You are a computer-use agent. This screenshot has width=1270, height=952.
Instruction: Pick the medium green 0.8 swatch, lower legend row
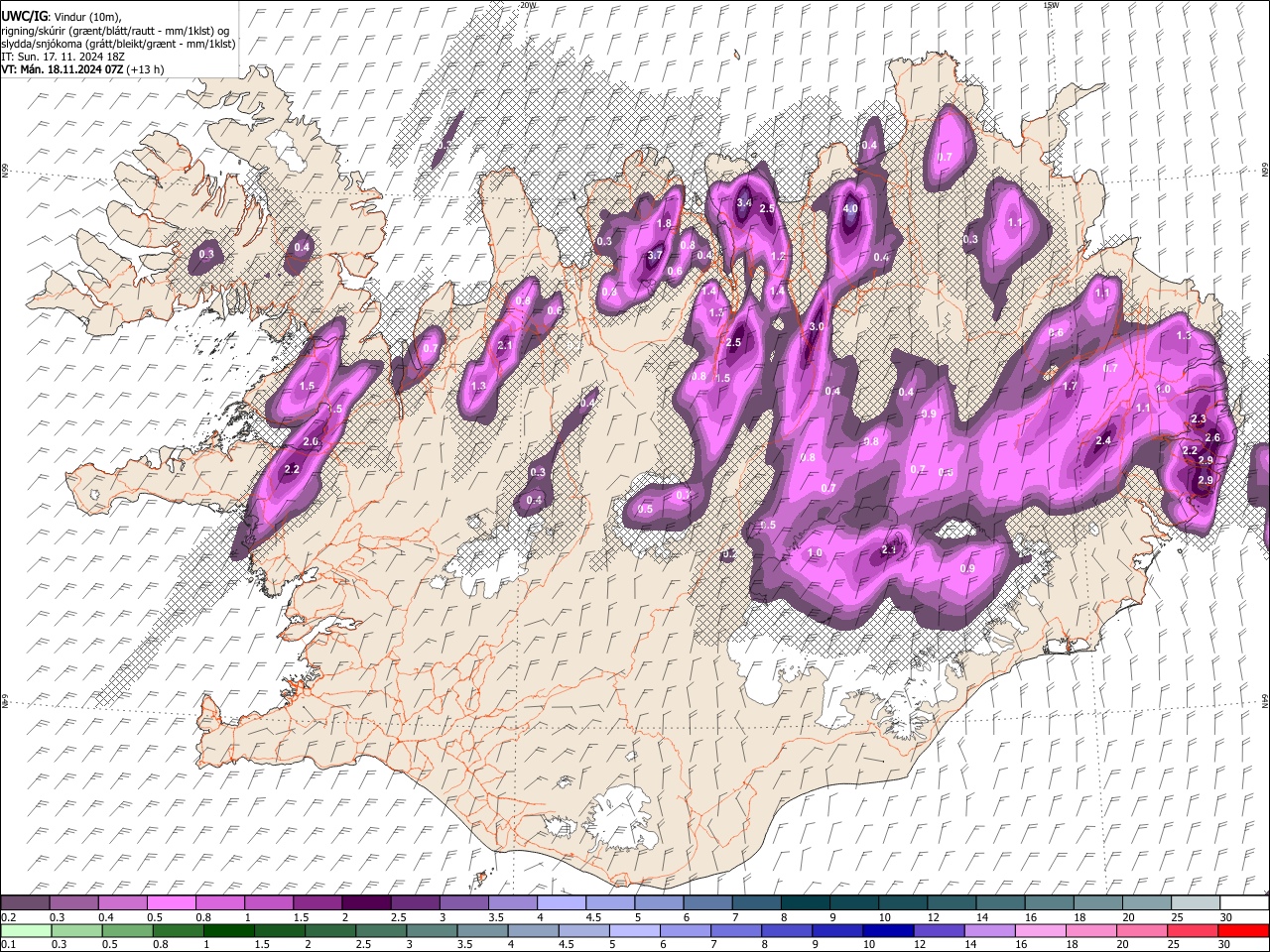(179, 930)
